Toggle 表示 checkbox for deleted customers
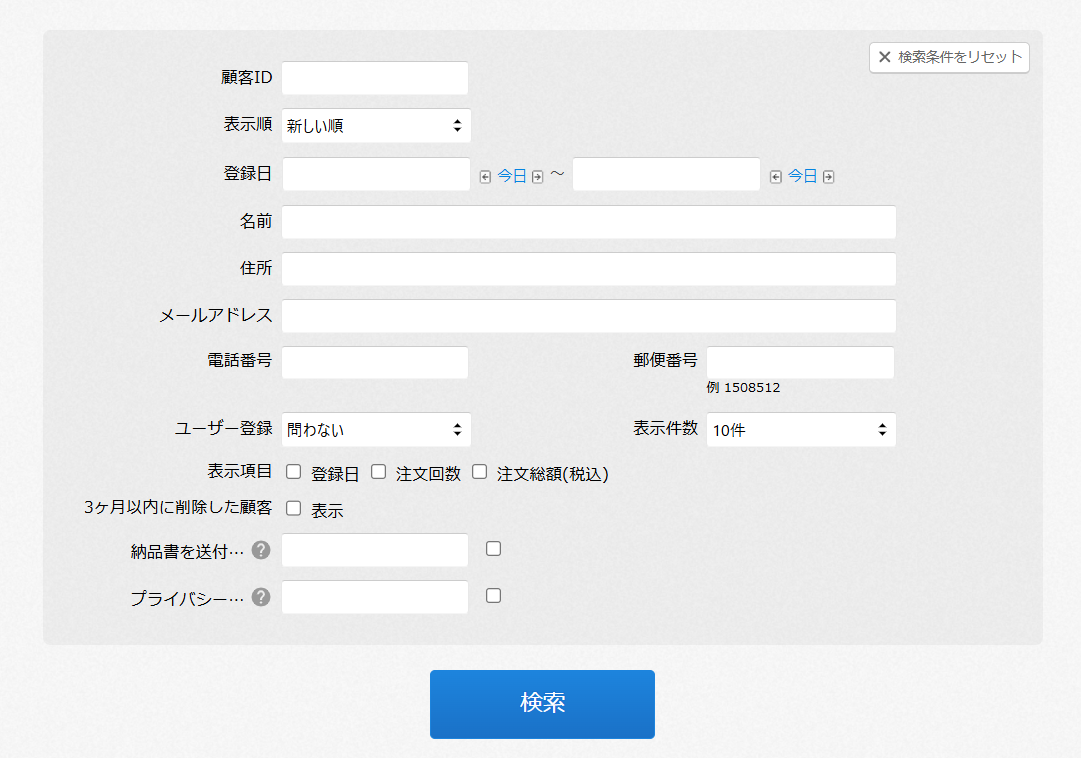1081x758 pixels. pos(294,508)
